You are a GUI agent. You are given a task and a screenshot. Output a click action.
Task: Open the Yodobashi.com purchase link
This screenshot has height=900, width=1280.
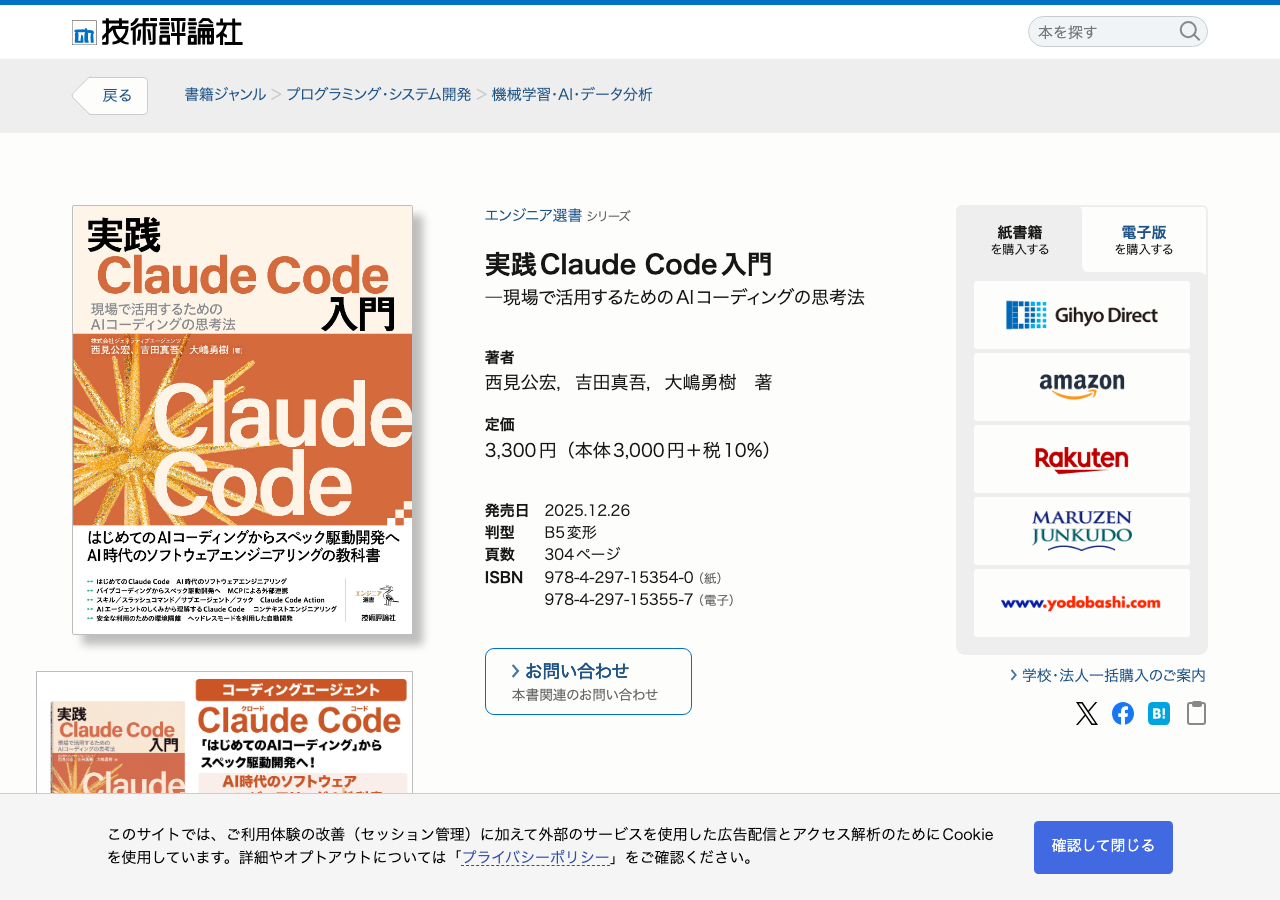click(1082, 603)
